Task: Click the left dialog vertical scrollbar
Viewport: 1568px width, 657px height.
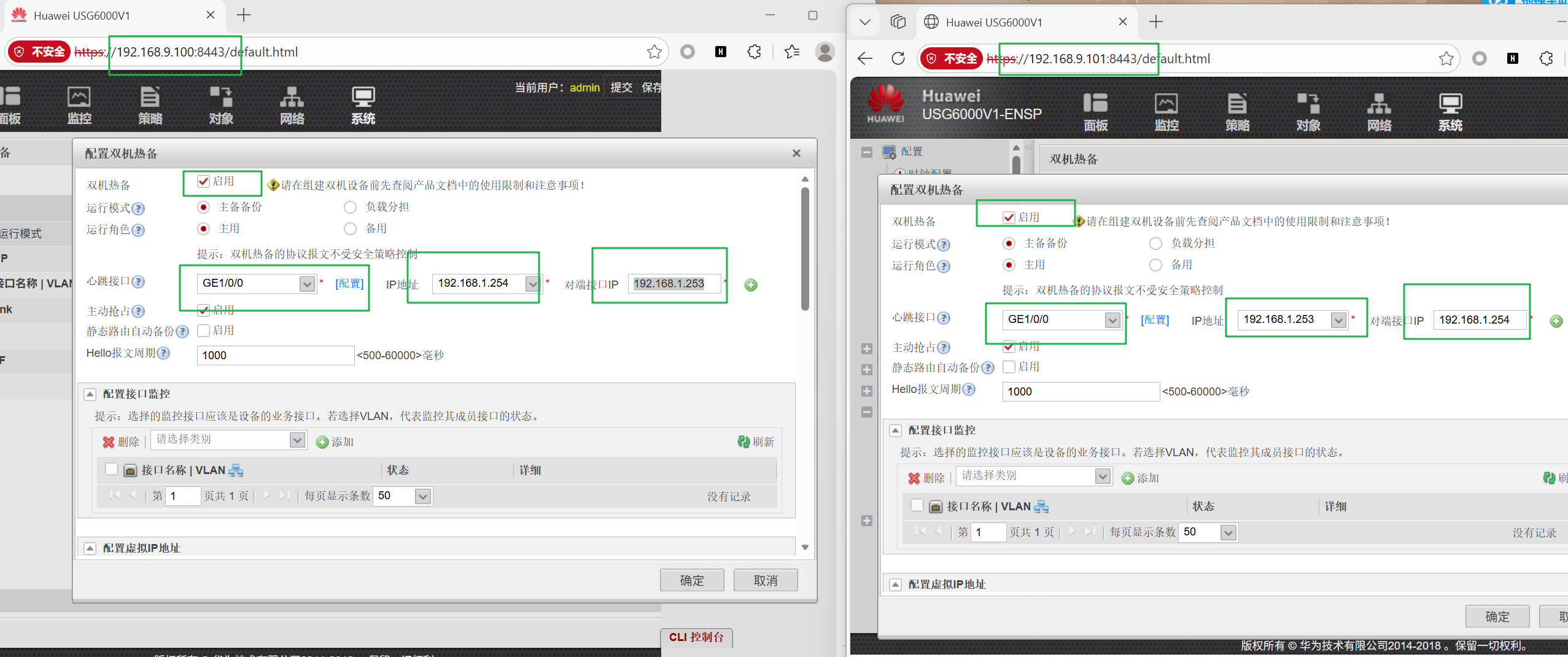Action: coord(805,249)
